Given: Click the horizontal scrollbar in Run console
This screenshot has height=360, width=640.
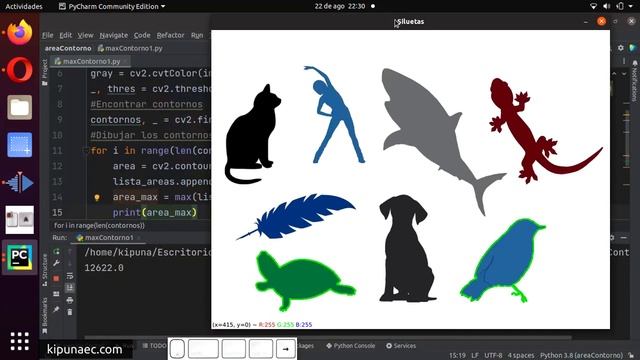Looking at the screenshot, I should tap(327, 338).
